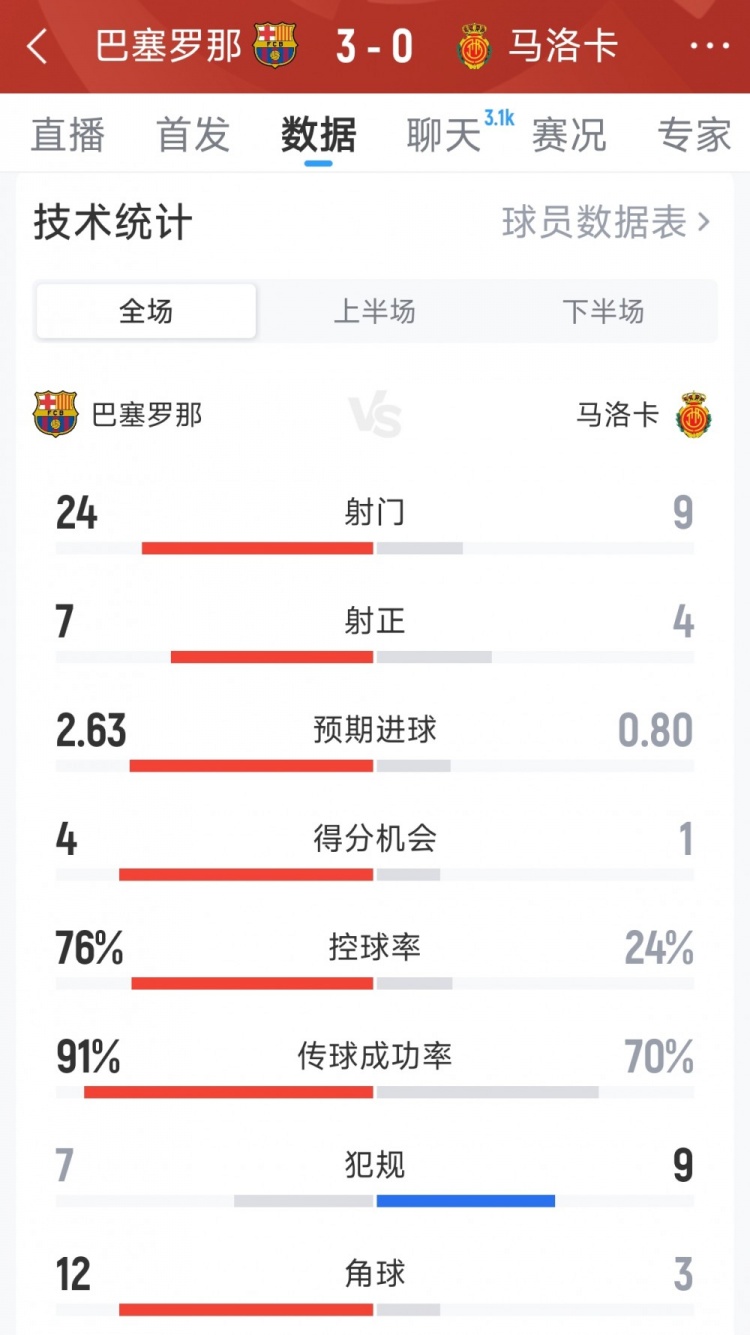The height and width of the screenshot is (1335, 750).
Task: Open the 专家 experts tab
Action: 694,135
